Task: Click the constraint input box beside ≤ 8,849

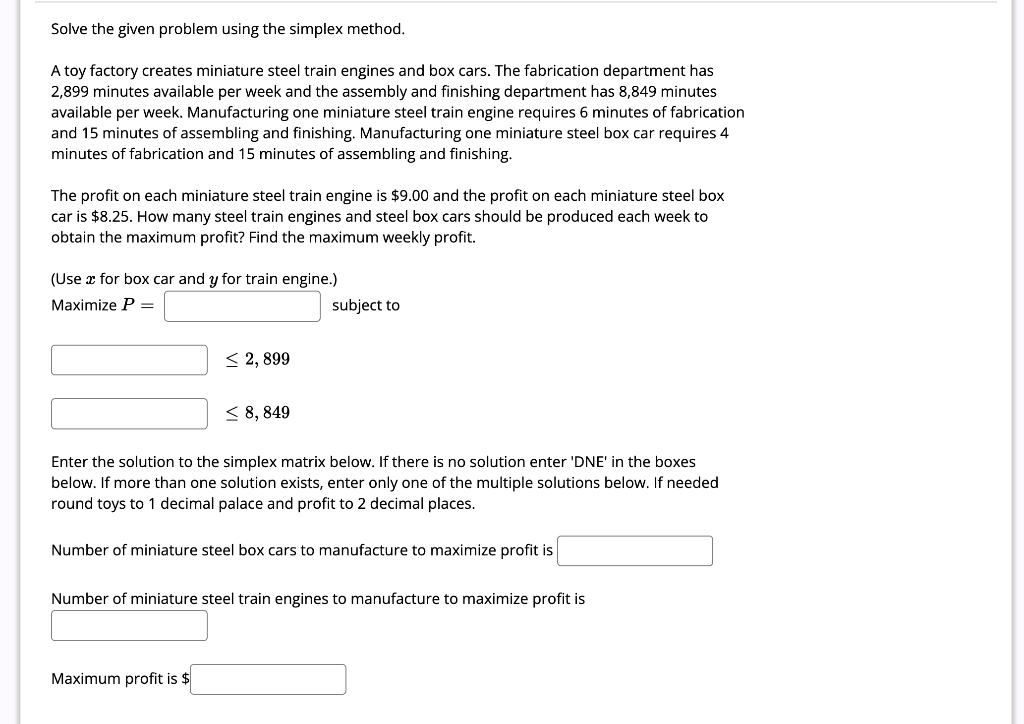Action: (x=129, y=413)
